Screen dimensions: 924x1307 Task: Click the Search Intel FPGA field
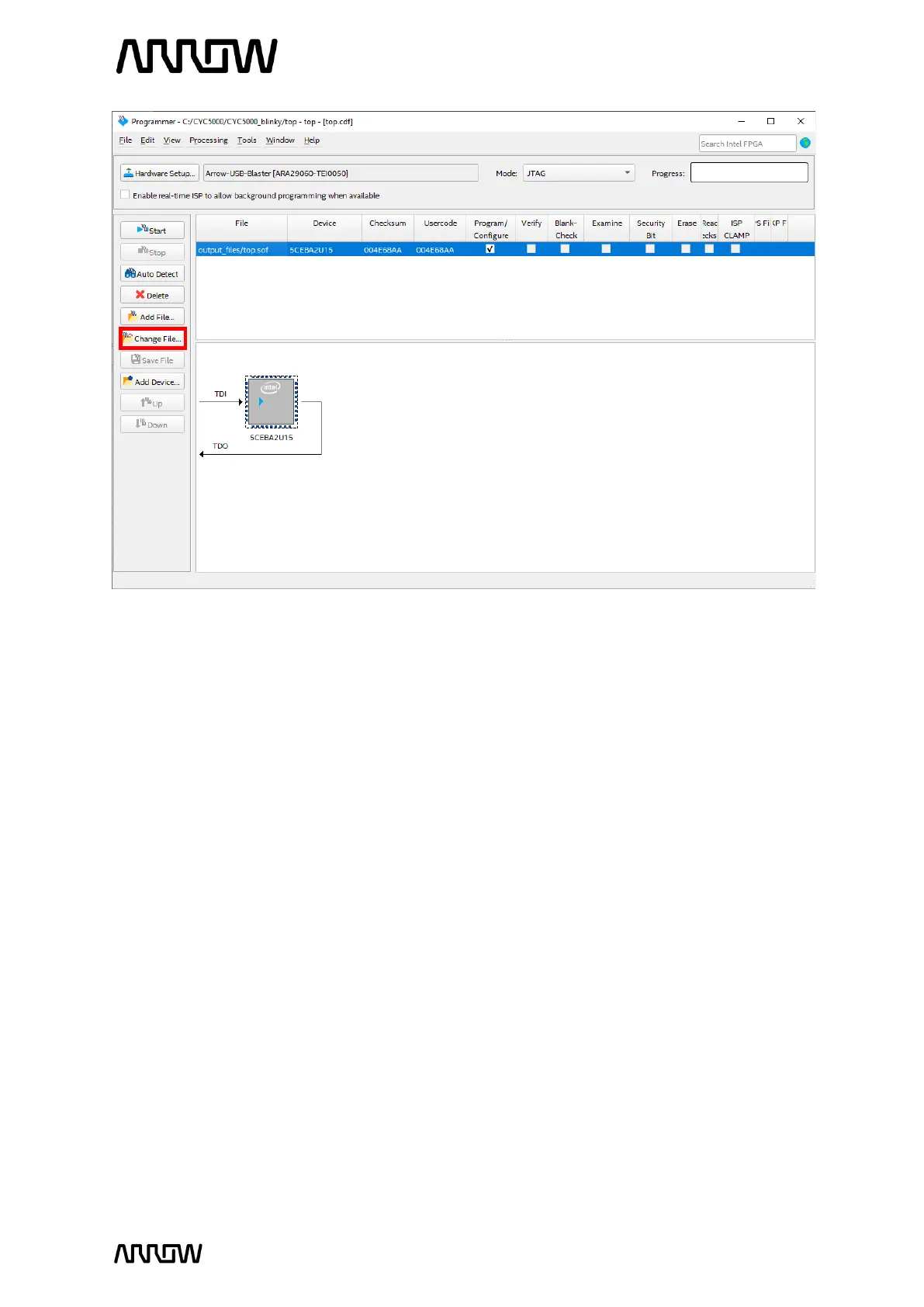747,144
